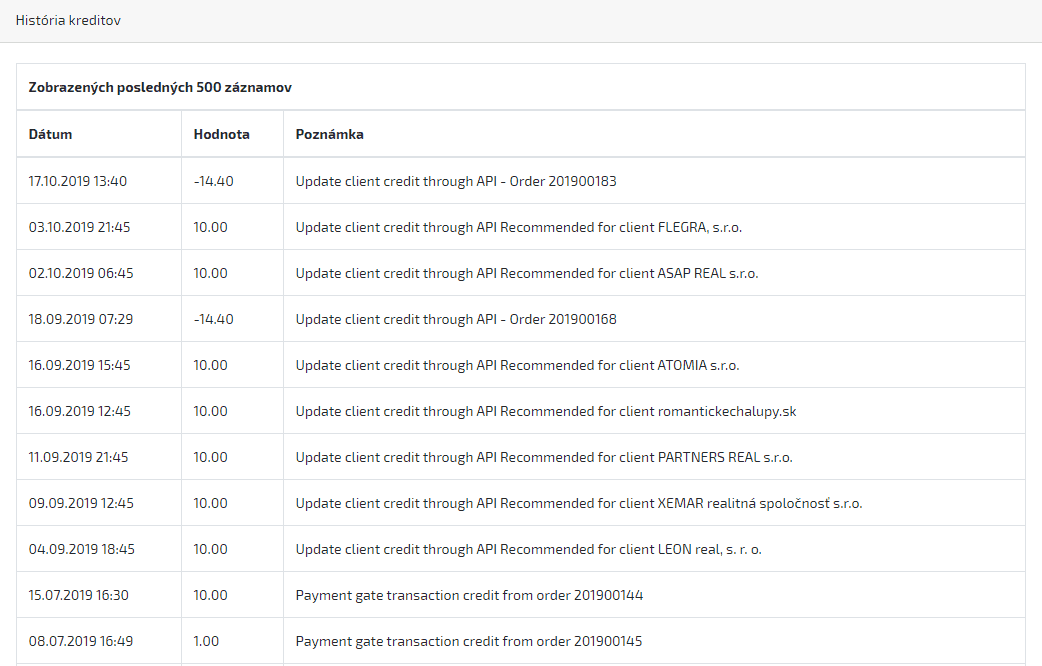Click the 18.09.2019 07:29 date cell
This screenshot has height=666, width=1042.
(x=78, y=319)
